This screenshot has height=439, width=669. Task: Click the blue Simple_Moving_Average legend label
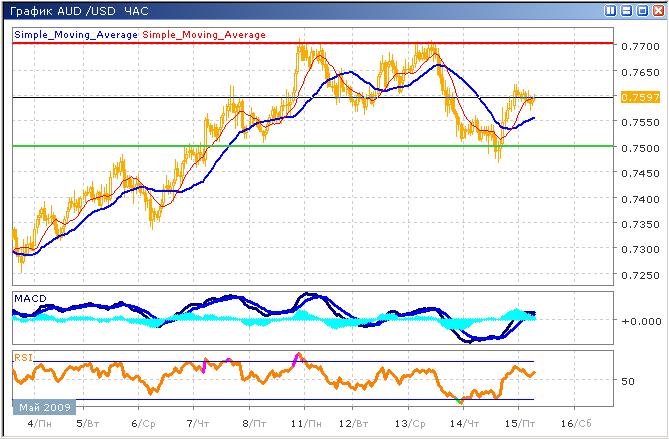[76, 35]
